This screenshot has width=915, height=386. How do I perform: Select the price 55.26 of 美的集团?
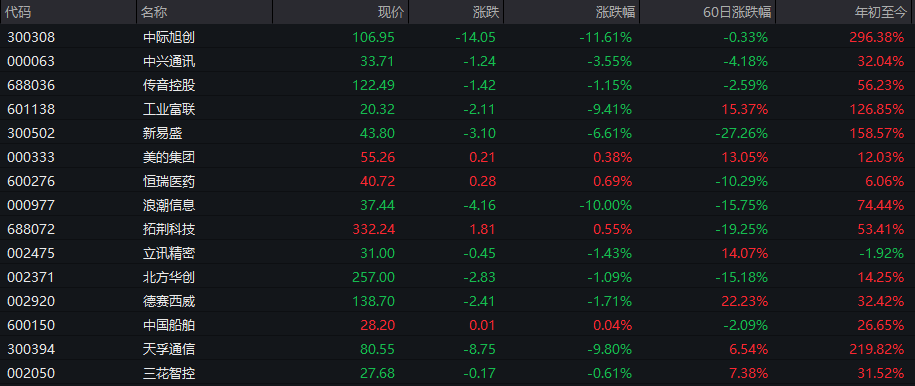click(x=378, y=157)
